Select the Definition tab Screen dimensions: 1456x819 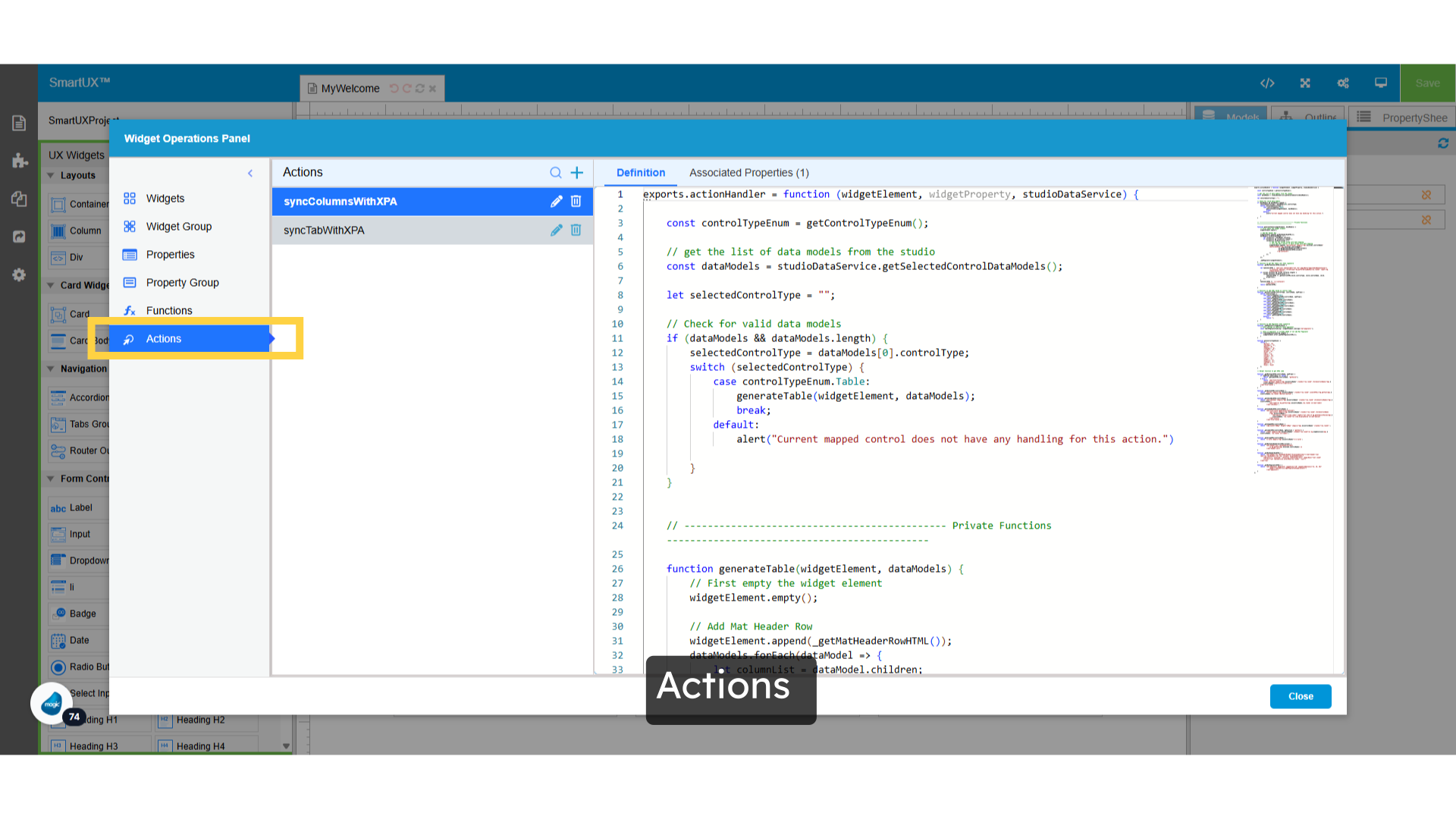tap(640, 173)
